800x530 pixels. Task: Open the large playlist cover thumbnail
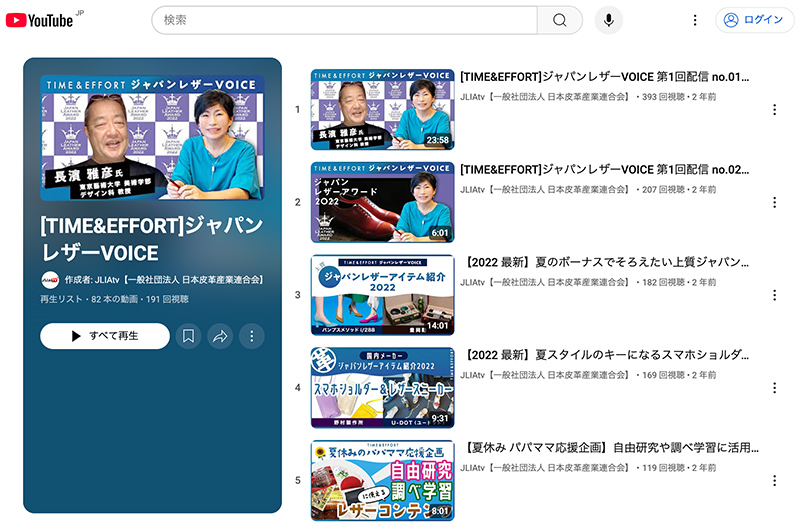152,138
